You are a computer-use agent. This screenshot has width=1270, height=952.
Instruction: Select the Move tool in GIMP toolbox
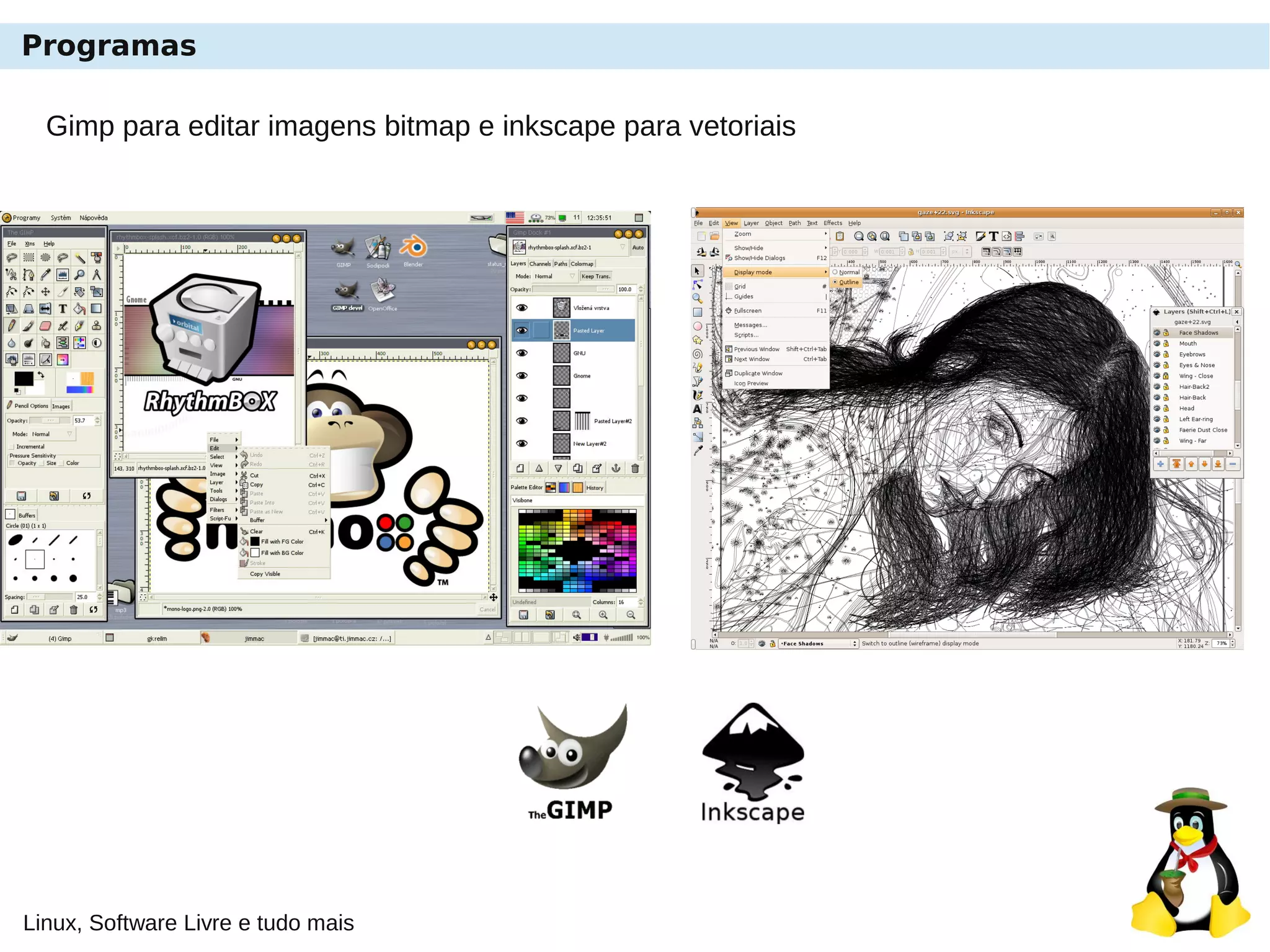click(x=45, y=291)
